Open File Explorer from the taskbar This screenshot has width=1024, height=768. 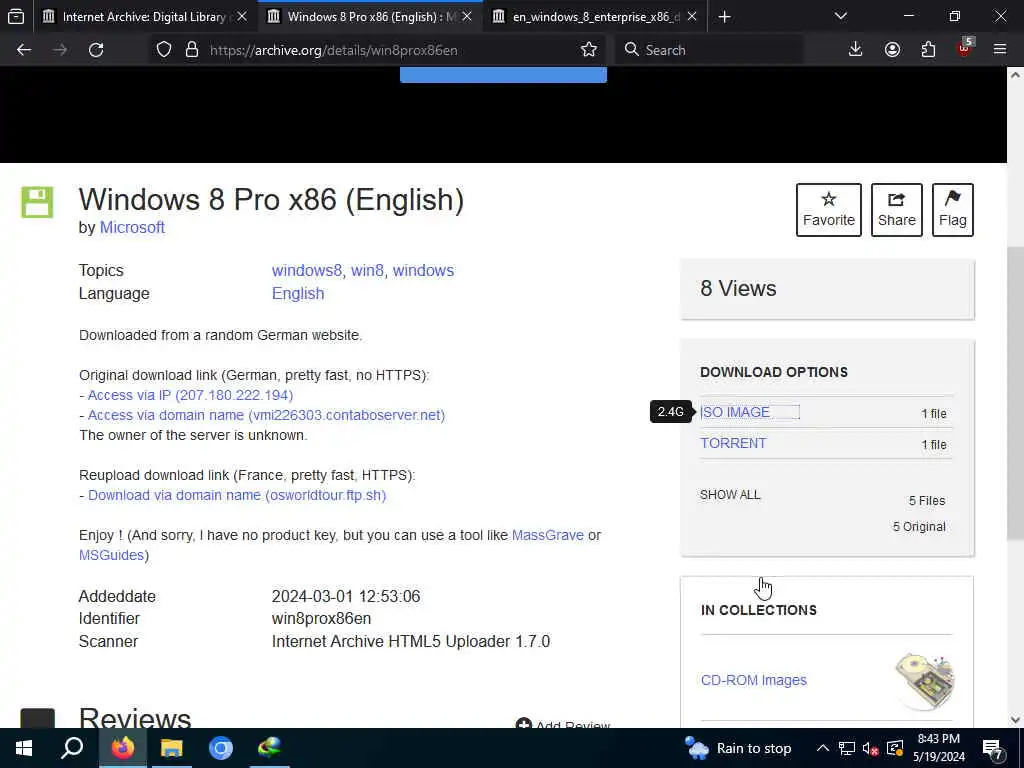(x=172, y=748)
